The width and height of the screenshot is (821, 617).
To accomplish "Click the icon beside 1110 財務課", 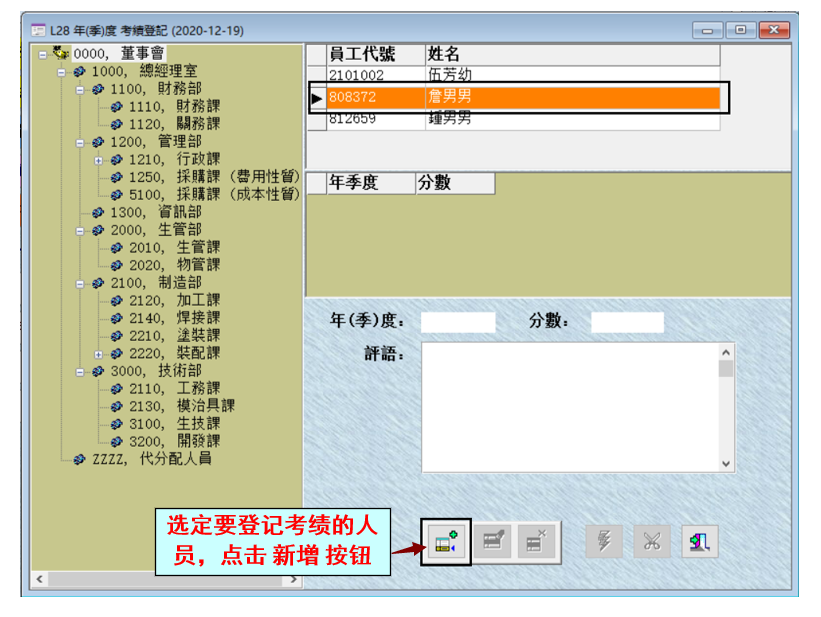I will (x=117, y=106).
